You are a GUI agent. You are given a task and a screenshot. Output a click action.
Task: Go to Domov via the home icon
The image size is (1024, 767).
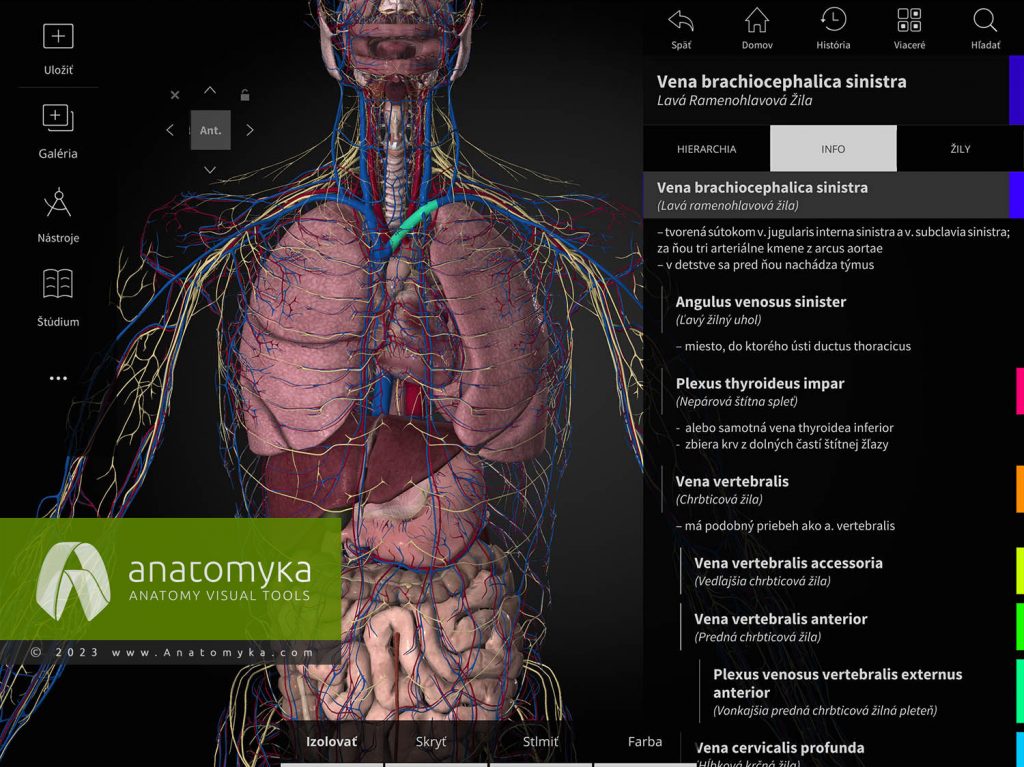[757, 22]
